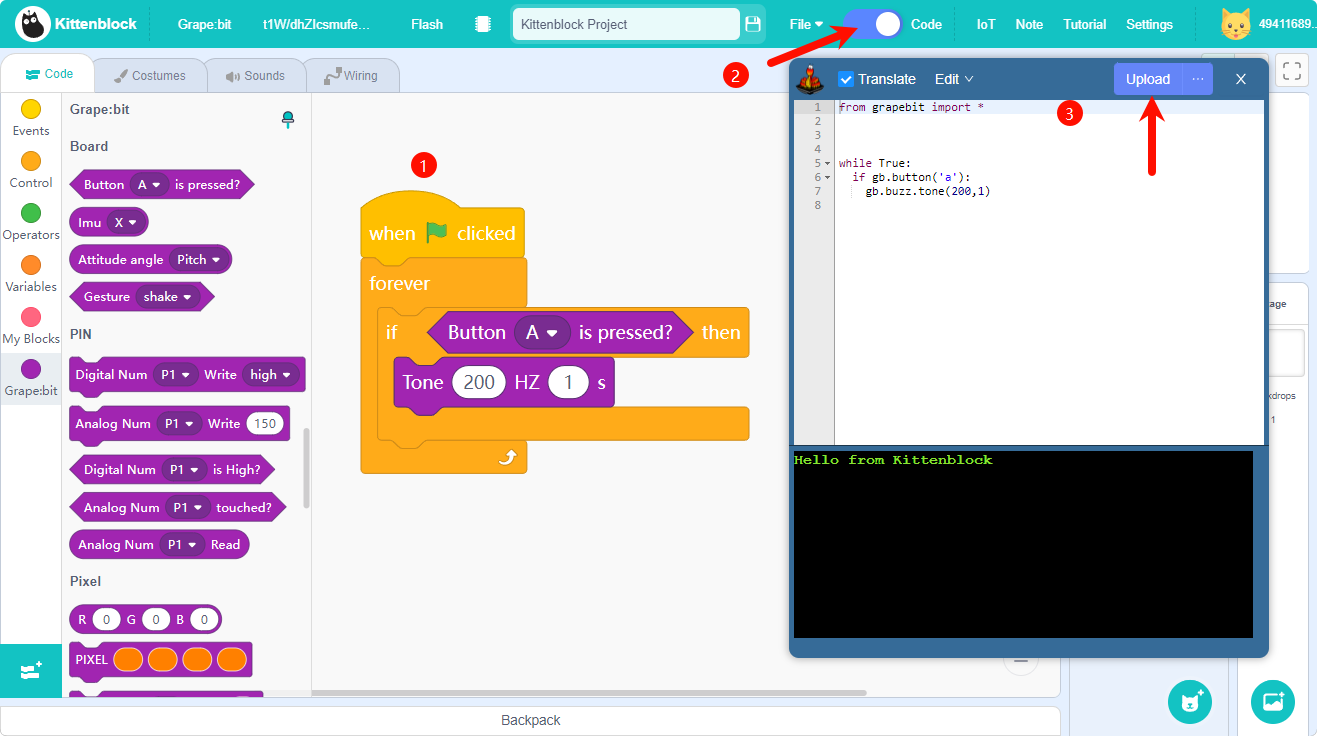Open the add extension button
The image size is (1317, 736).
(31, 671)
